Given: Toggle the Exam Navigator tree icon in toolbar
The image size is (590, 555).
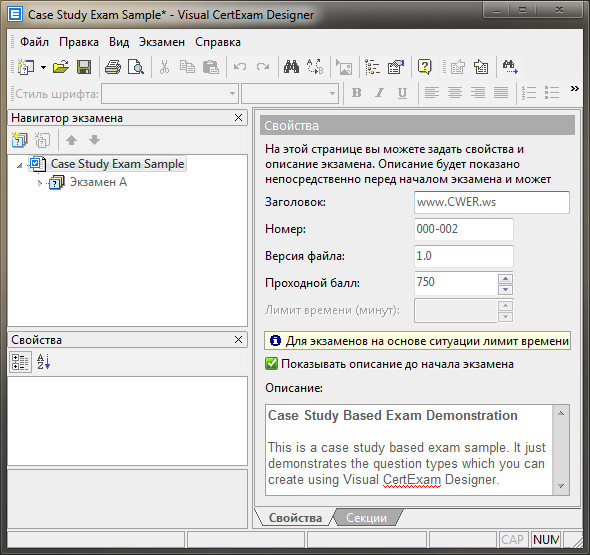Looking at the screenshot, I should 373,67.
